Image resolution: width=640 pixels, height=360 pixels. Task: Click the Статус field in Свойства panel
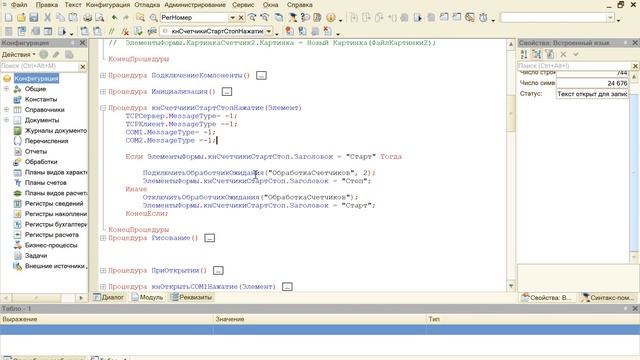(x=592, y=94)
